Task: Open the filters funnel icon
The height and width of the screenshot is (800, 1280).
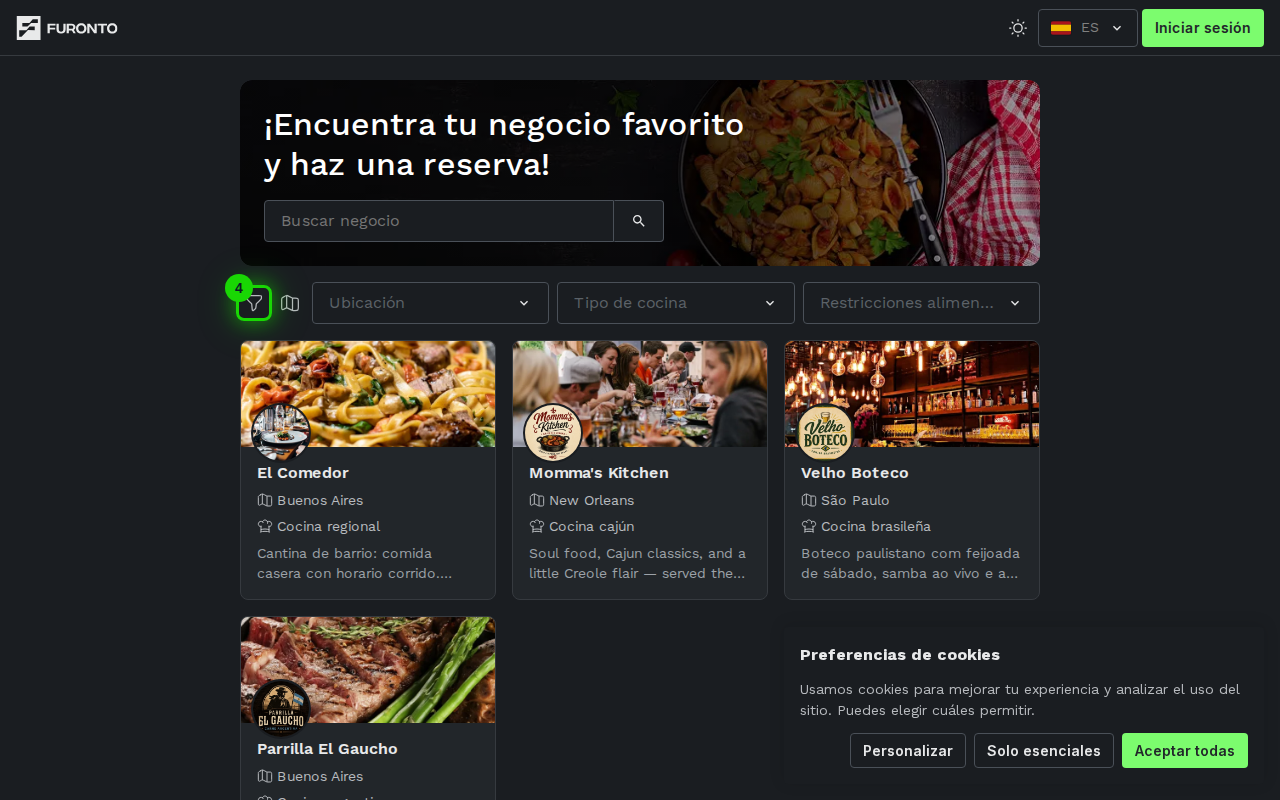Action: tap(254, 303)
